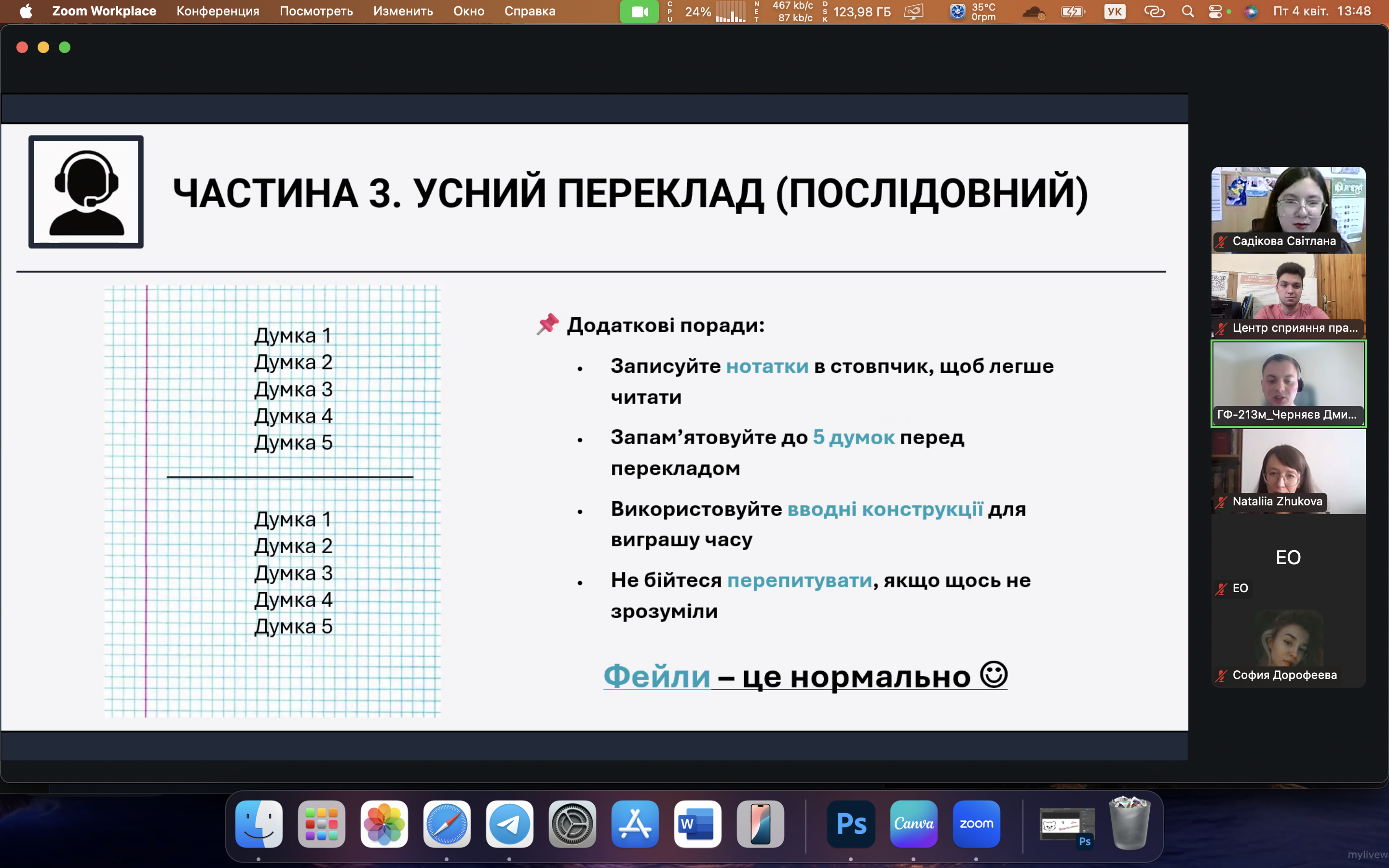
Task: Open the Control Center toggles icon
Action: pos(1215,12)
